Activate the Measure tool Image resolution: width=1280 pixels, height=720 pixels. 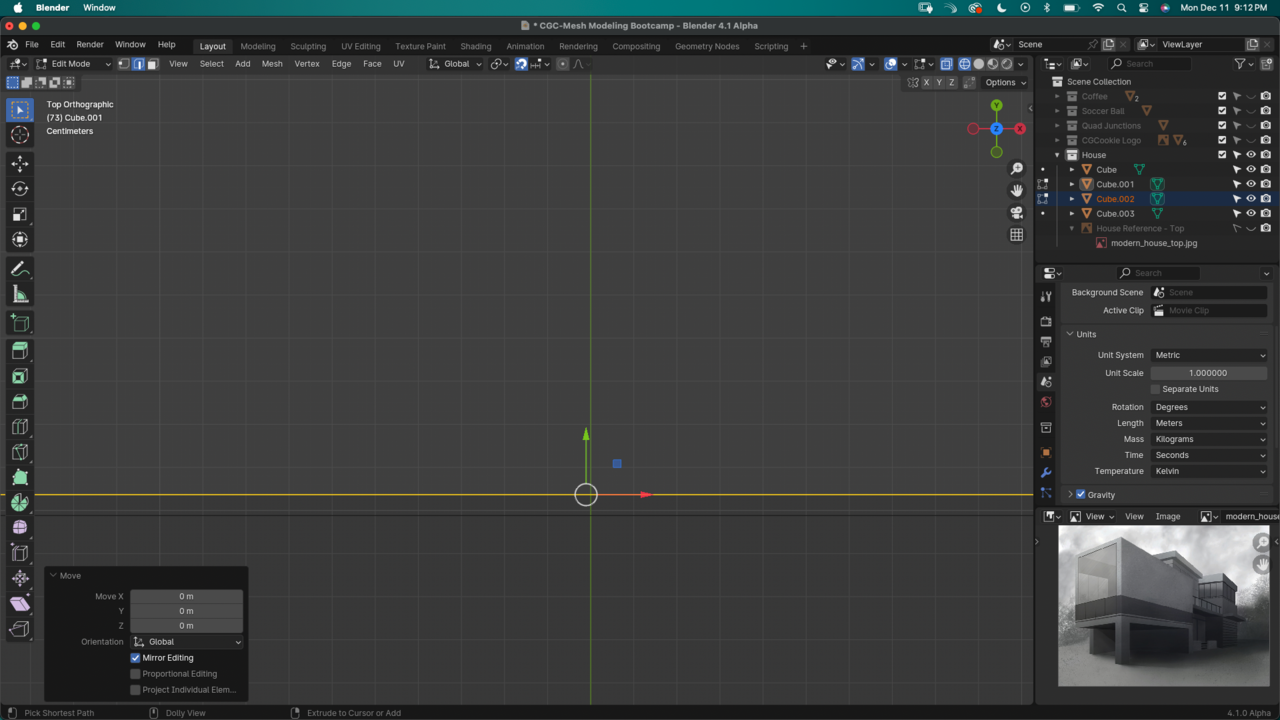pos(20,294)
